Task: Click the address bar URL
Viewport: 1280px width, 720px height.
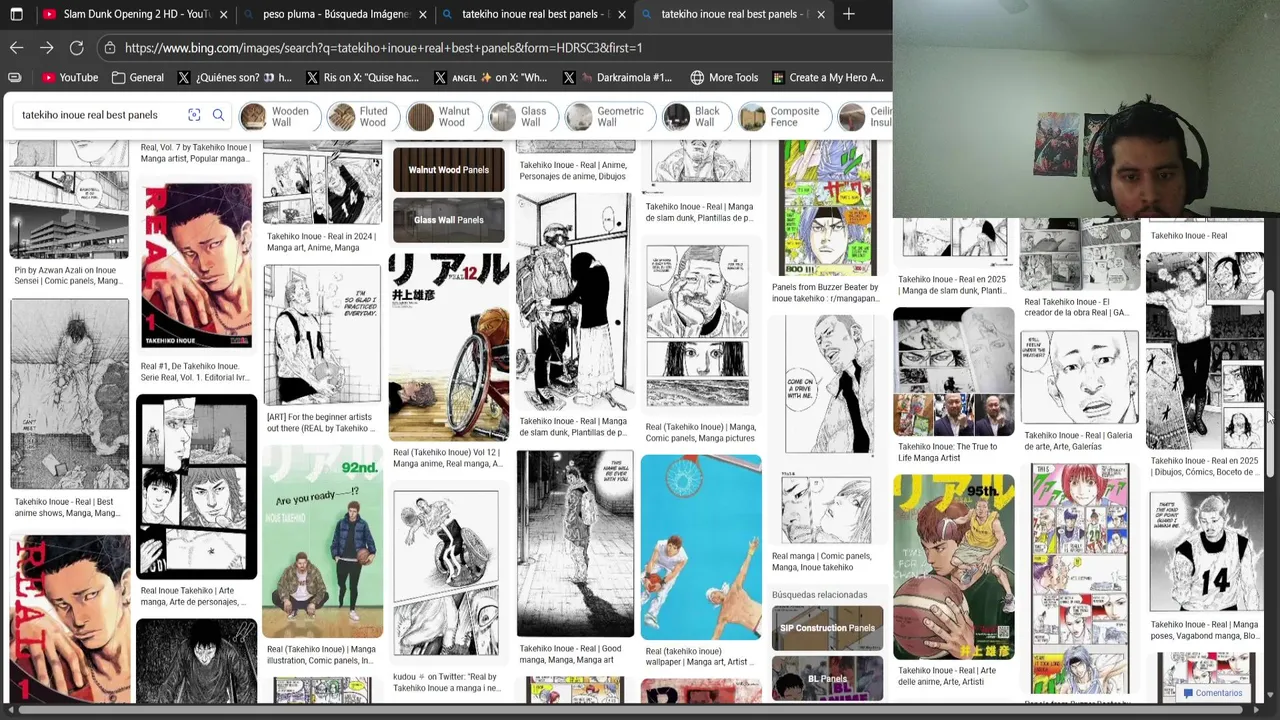Action: [x=383, y=47]
